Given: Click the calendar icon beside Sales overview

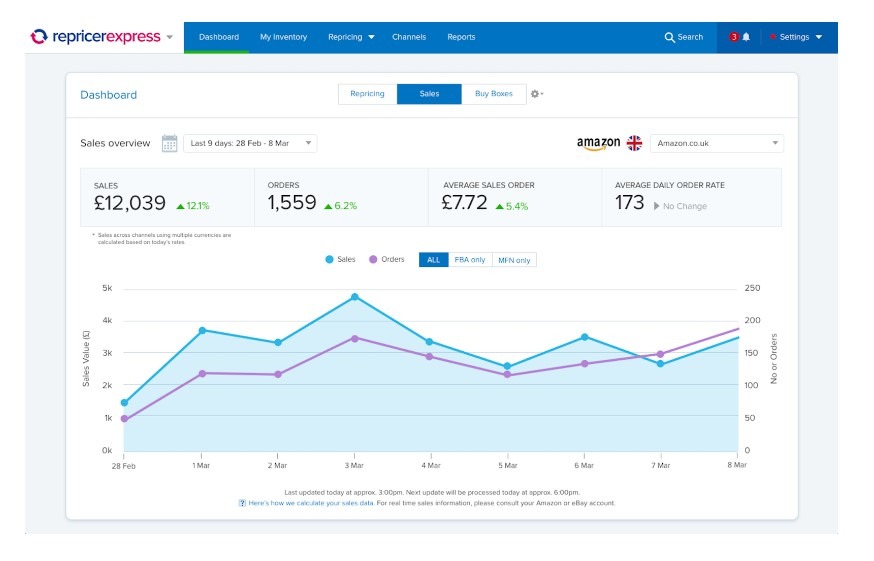Looking at the screenshot, I should pos(169,143).
